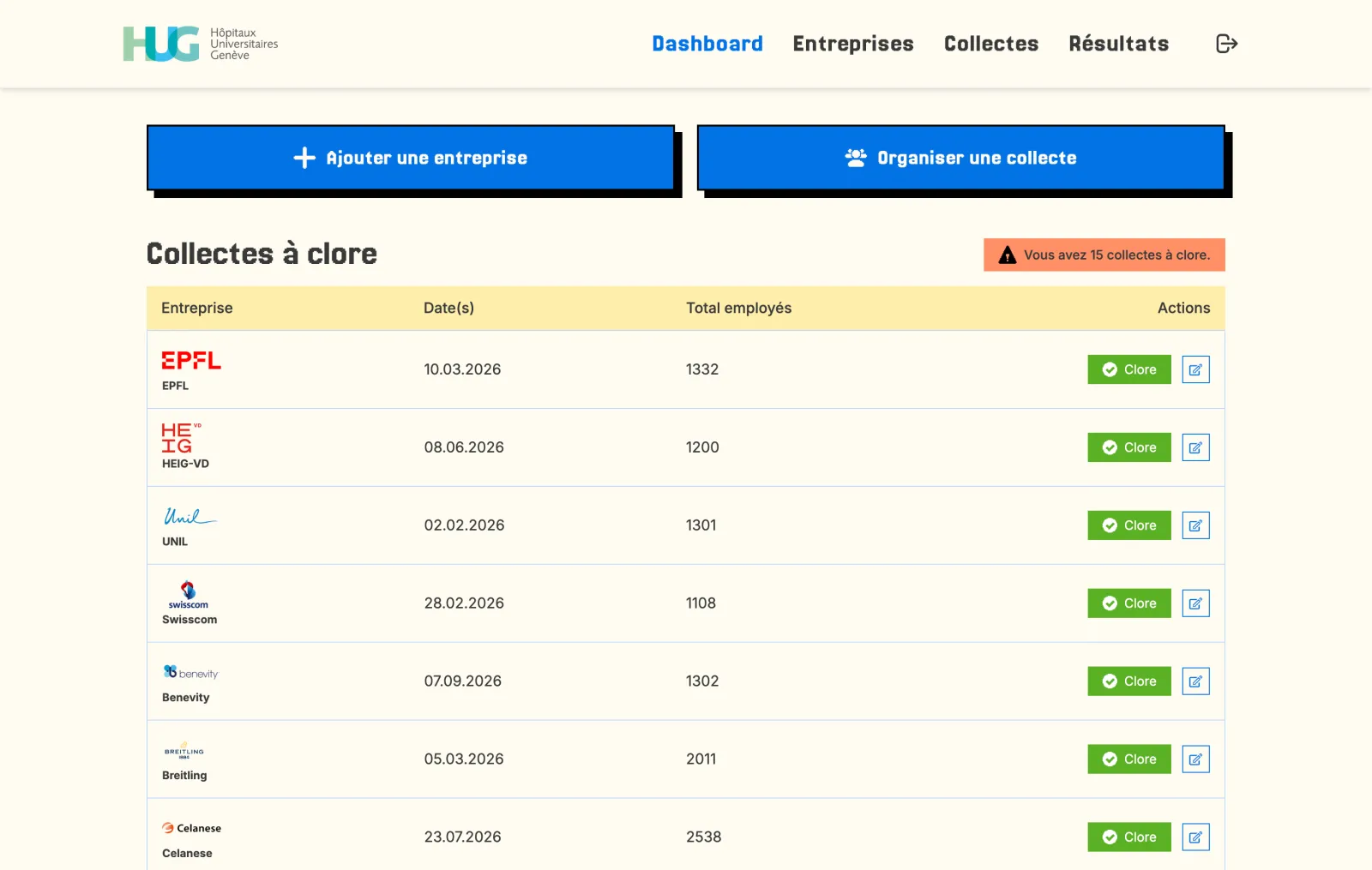This screenshot has width=1372, height=870.
Task: Edit the Swisscom collecte entry
Action: pyautogui.click(x=1195, y=603)
